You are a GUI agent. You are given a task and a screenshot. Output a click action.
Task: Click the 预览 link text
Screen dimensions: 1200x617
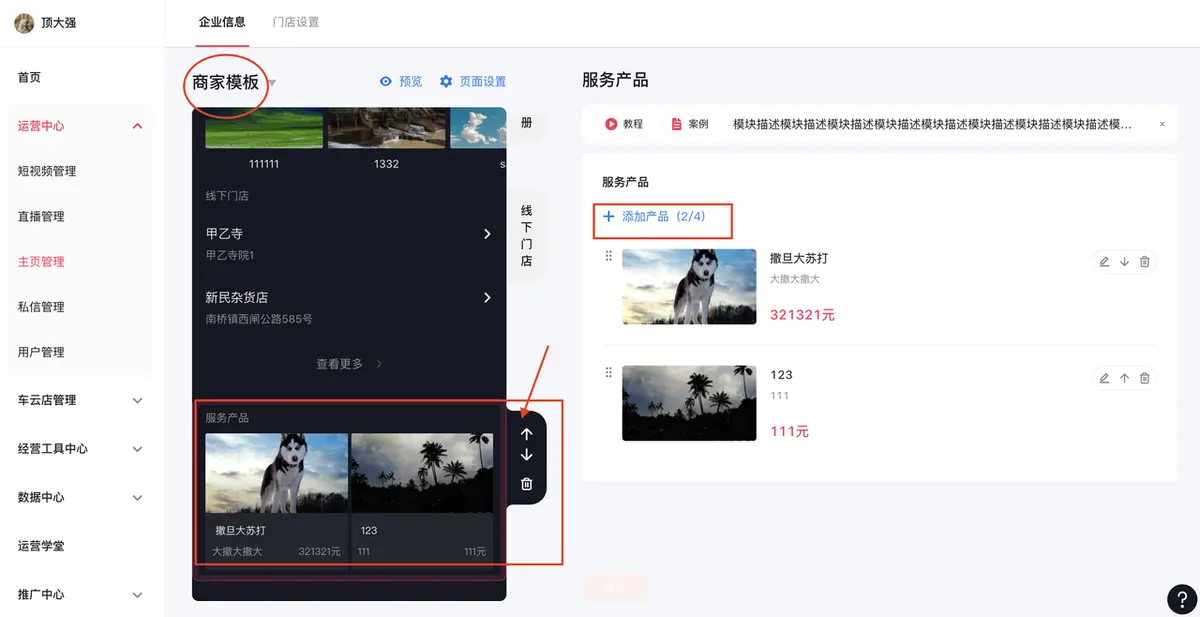pyautogui.click(x=411, y=82)
